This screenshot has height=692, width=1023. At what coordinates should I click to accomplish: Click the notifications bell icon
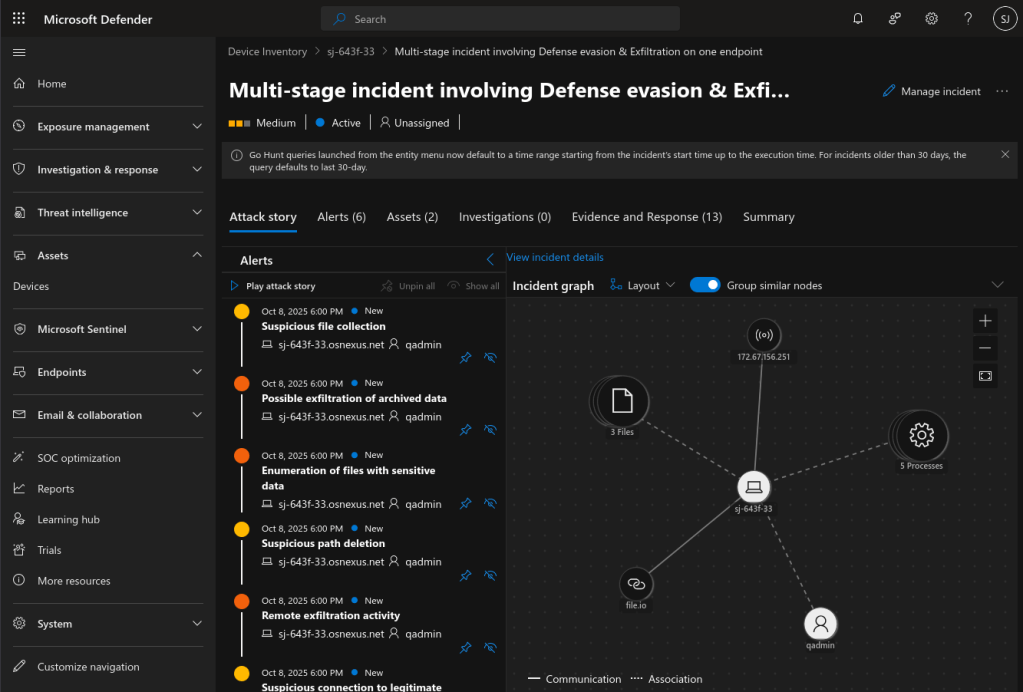click(858, 19)
